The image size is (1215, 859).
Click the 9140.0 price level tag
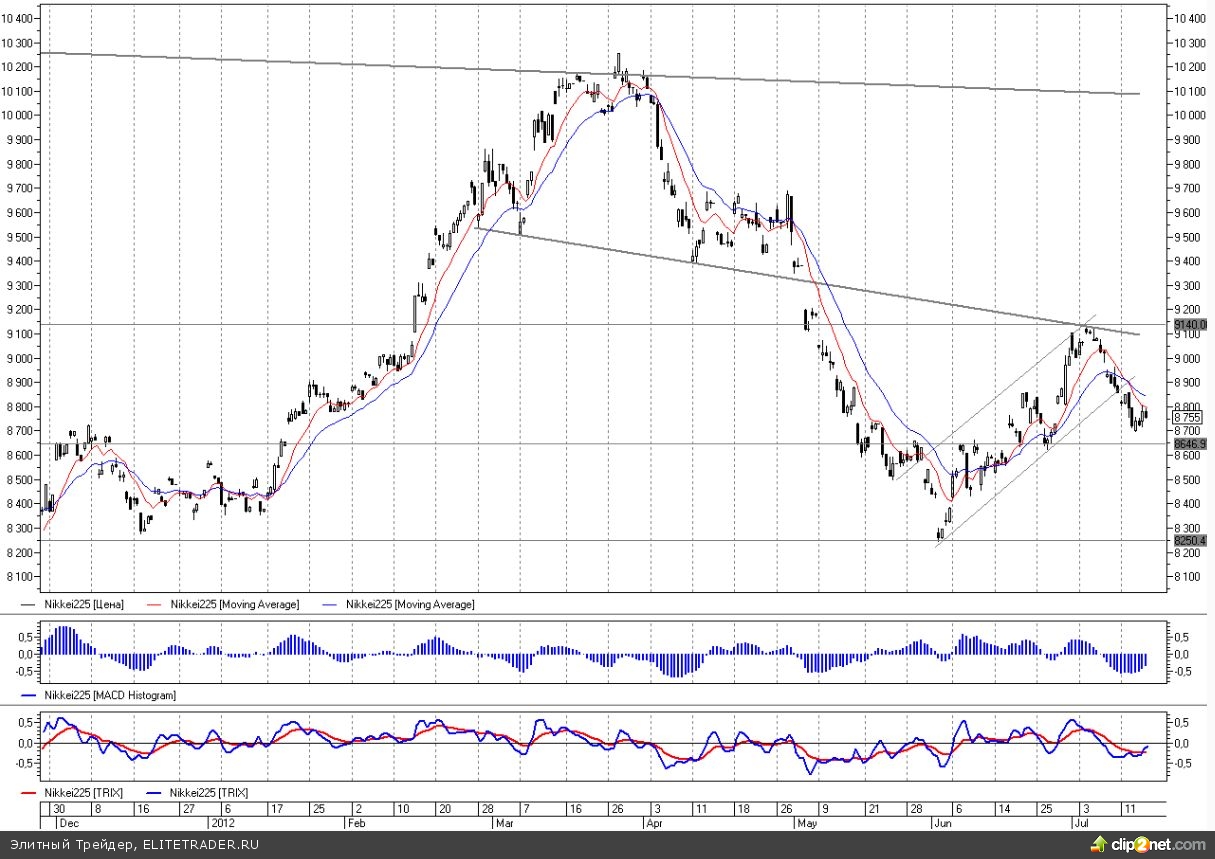(1189, 325)
